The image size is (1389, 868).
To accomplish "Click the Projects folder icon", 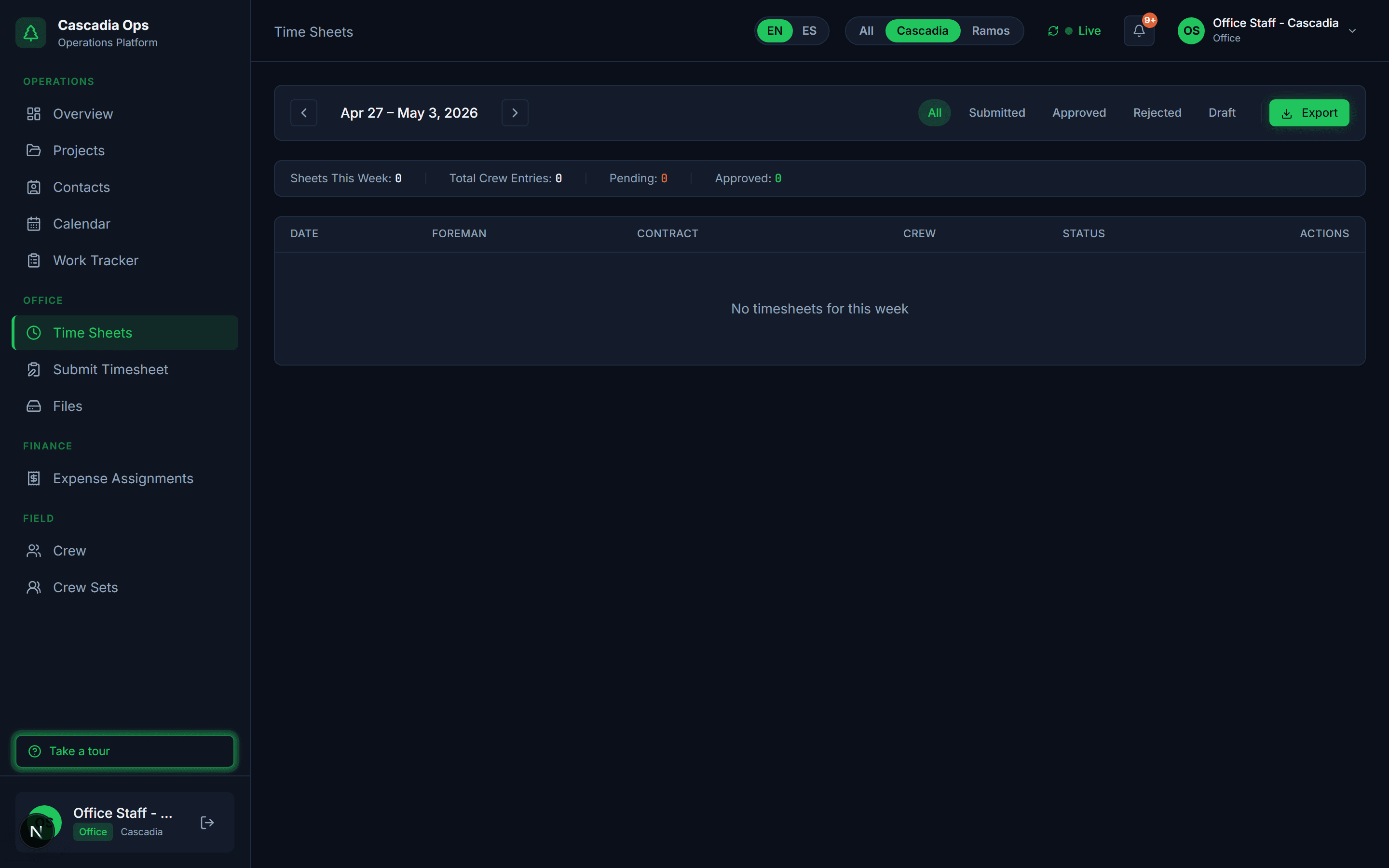I will tap(34, 150).
